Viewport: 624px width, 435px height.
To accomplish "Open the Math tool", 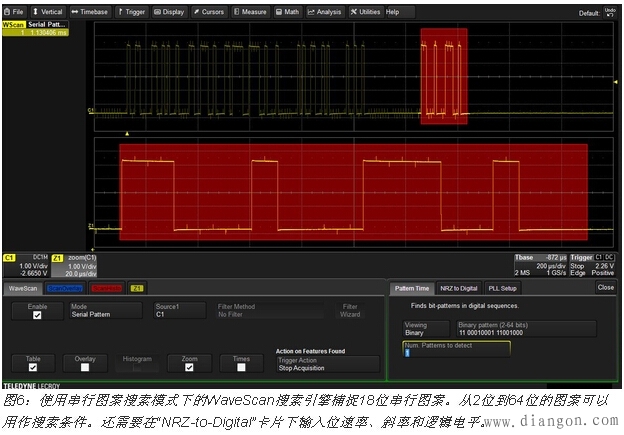I will (x=288, y=12).
